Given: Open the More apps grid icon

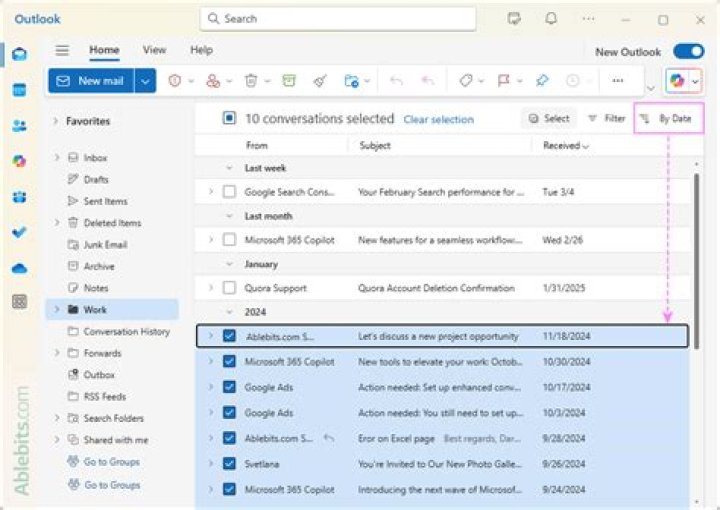Looking at the screenshot, I should coord(19,302).
